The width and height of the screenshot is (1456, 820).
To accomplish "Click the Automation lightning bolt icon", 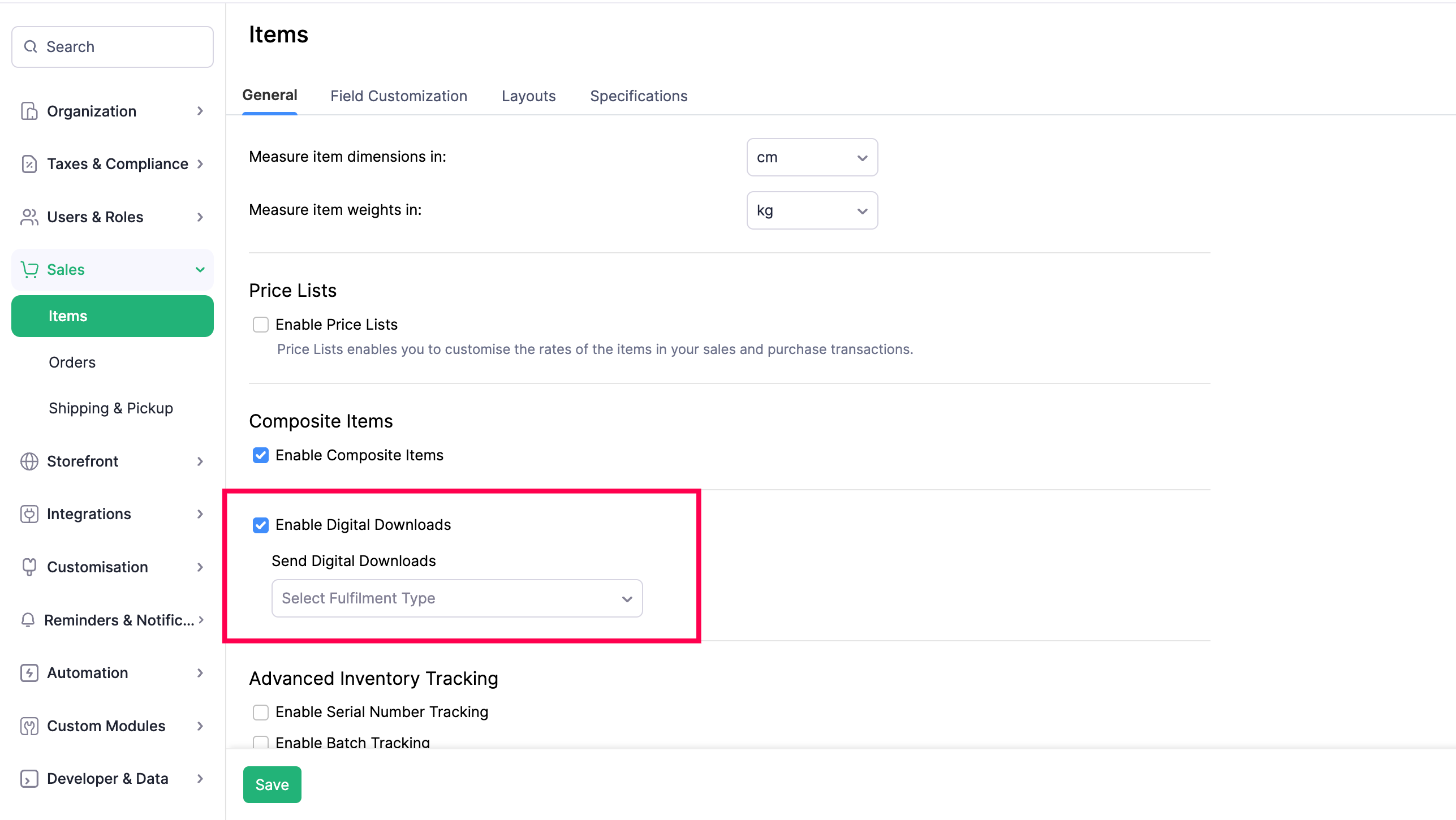I will 29,673.
